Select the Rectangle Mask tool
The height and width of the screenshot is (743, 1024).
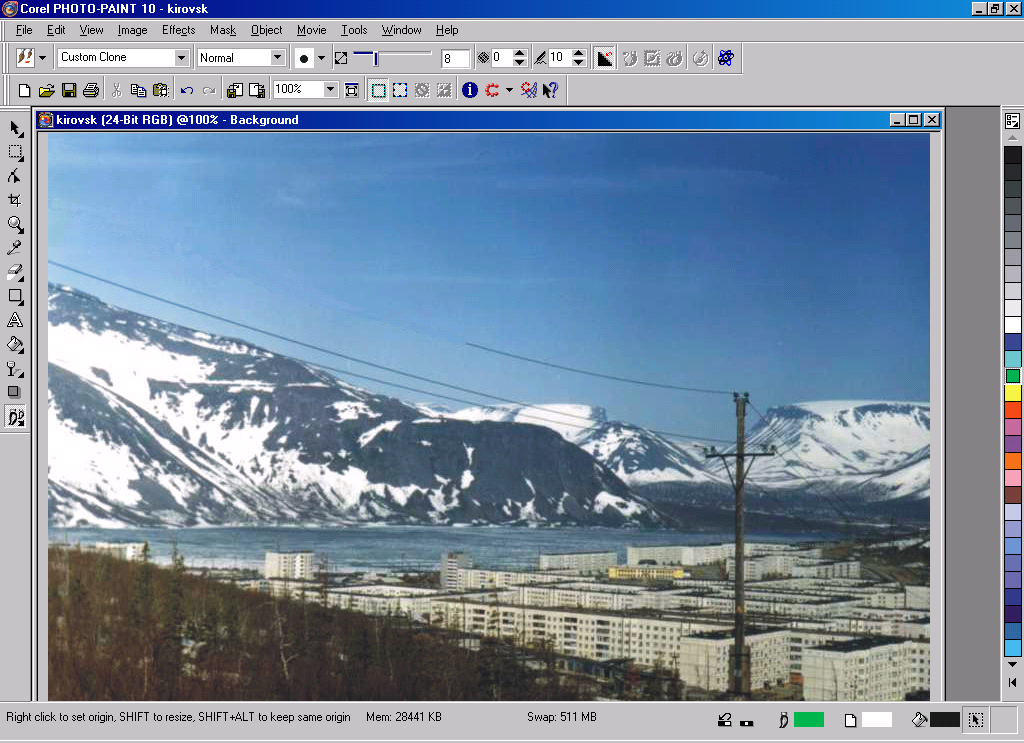(x=15, y=153)
